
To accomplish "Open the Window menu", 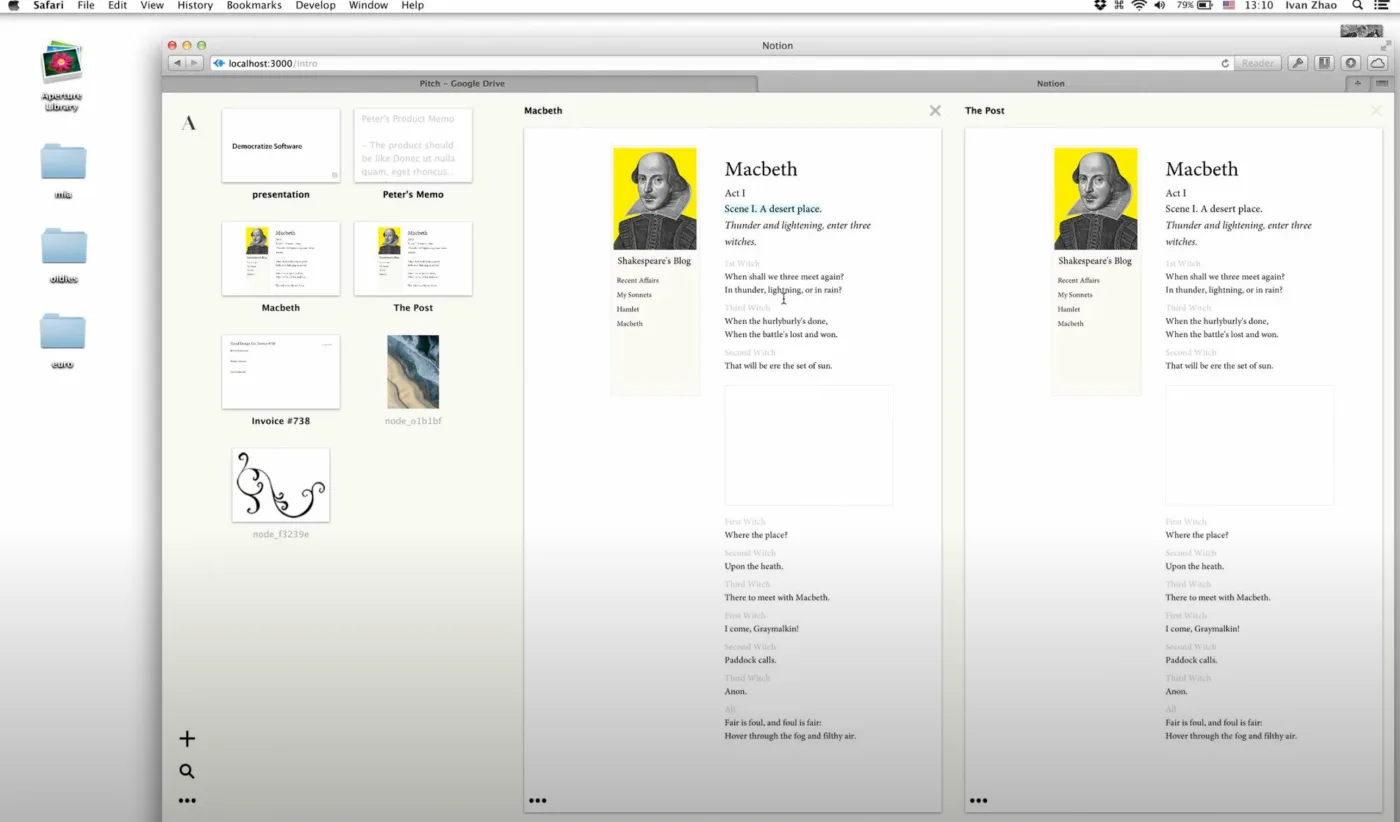I will (x=368, y=6).
